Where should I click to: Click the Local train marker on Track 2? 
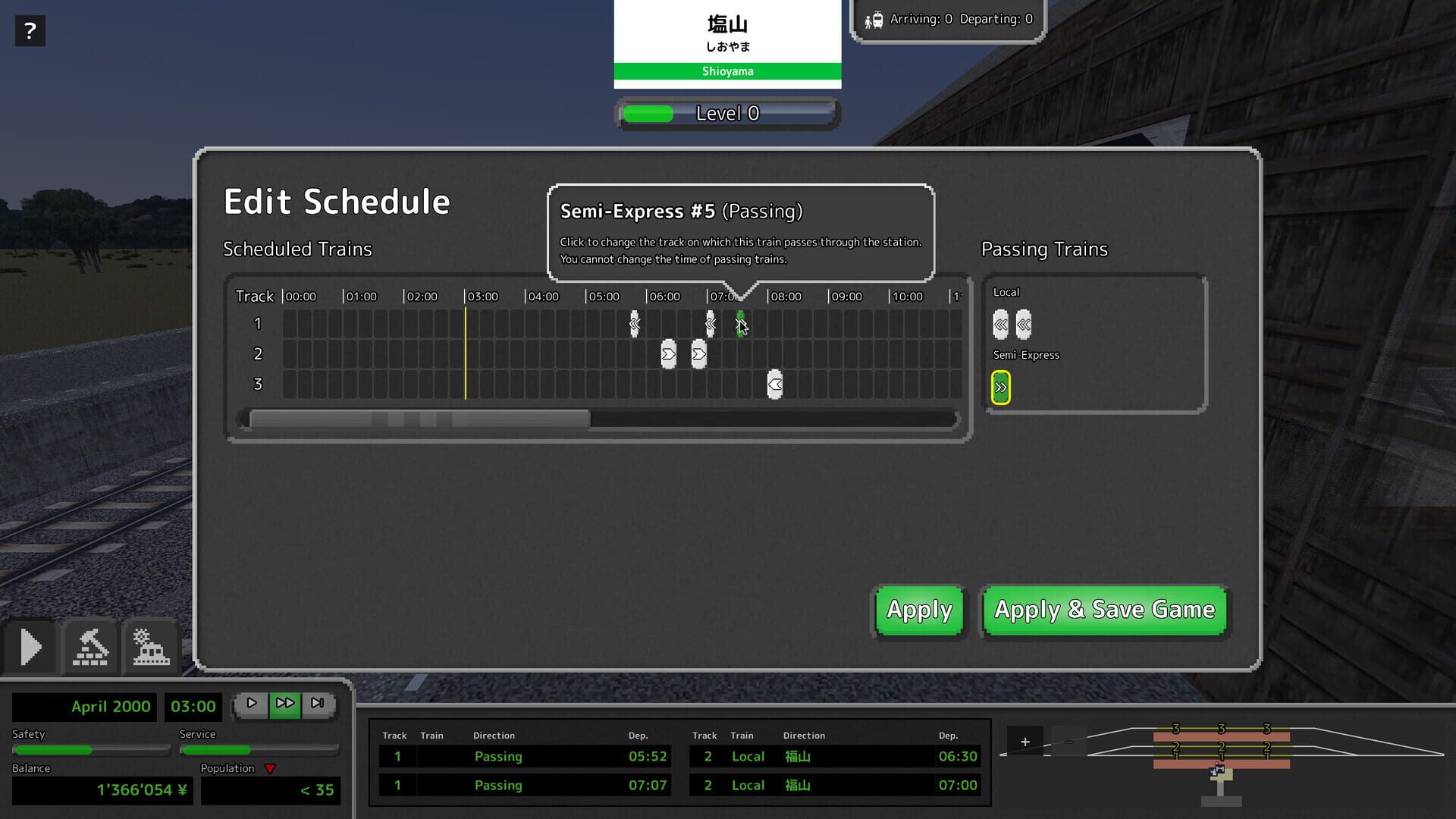tap(667, 353)
